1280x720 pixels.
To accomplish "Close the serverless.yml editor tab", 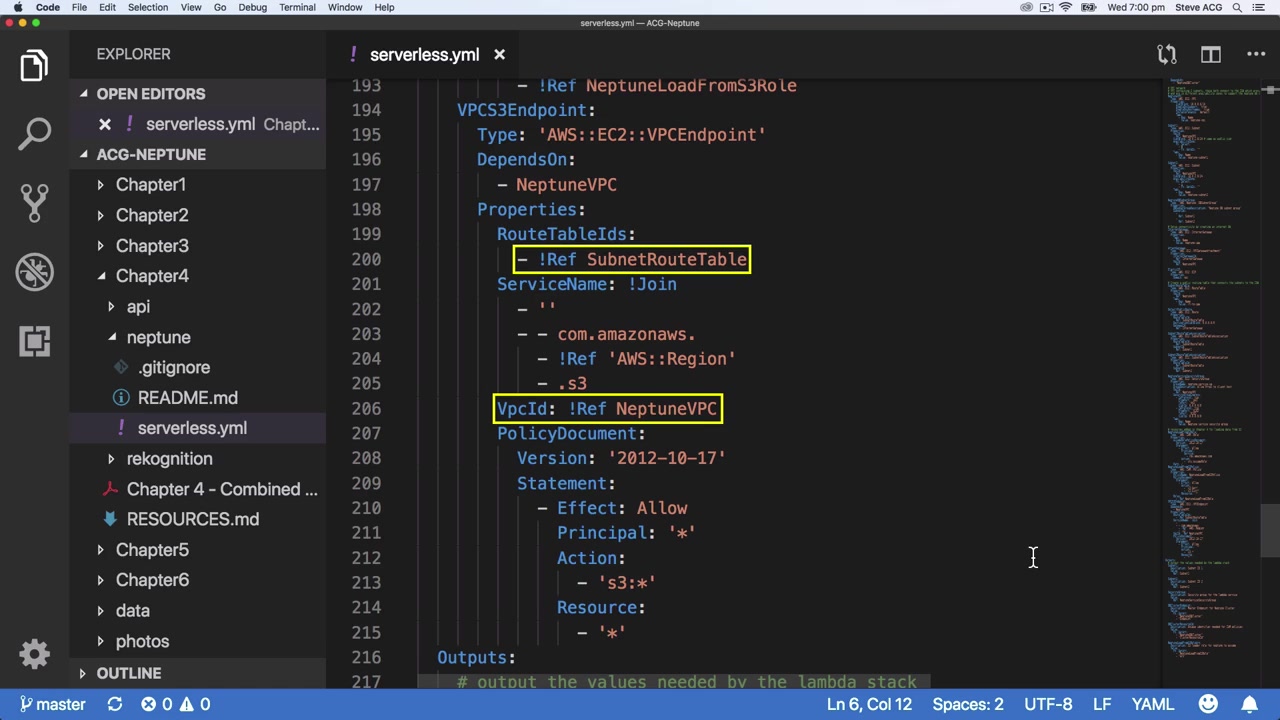I will [x=499, y=55].
